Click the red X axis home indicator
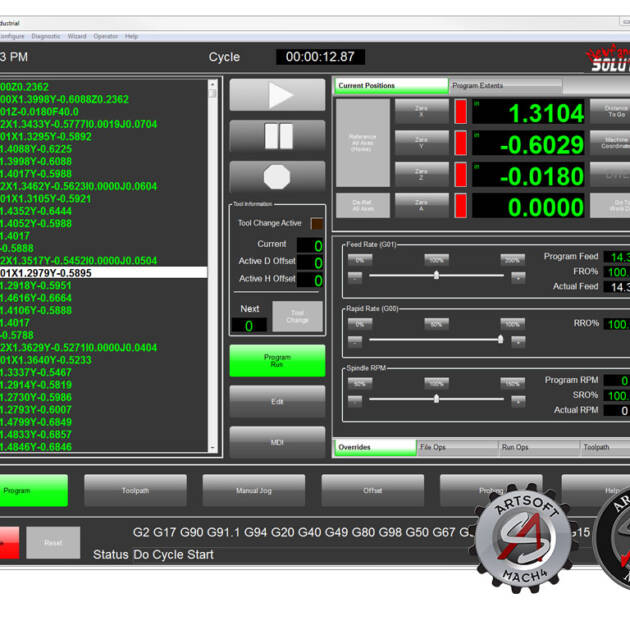The width and height of the screenshot is (630, 630). pos(461,112)
